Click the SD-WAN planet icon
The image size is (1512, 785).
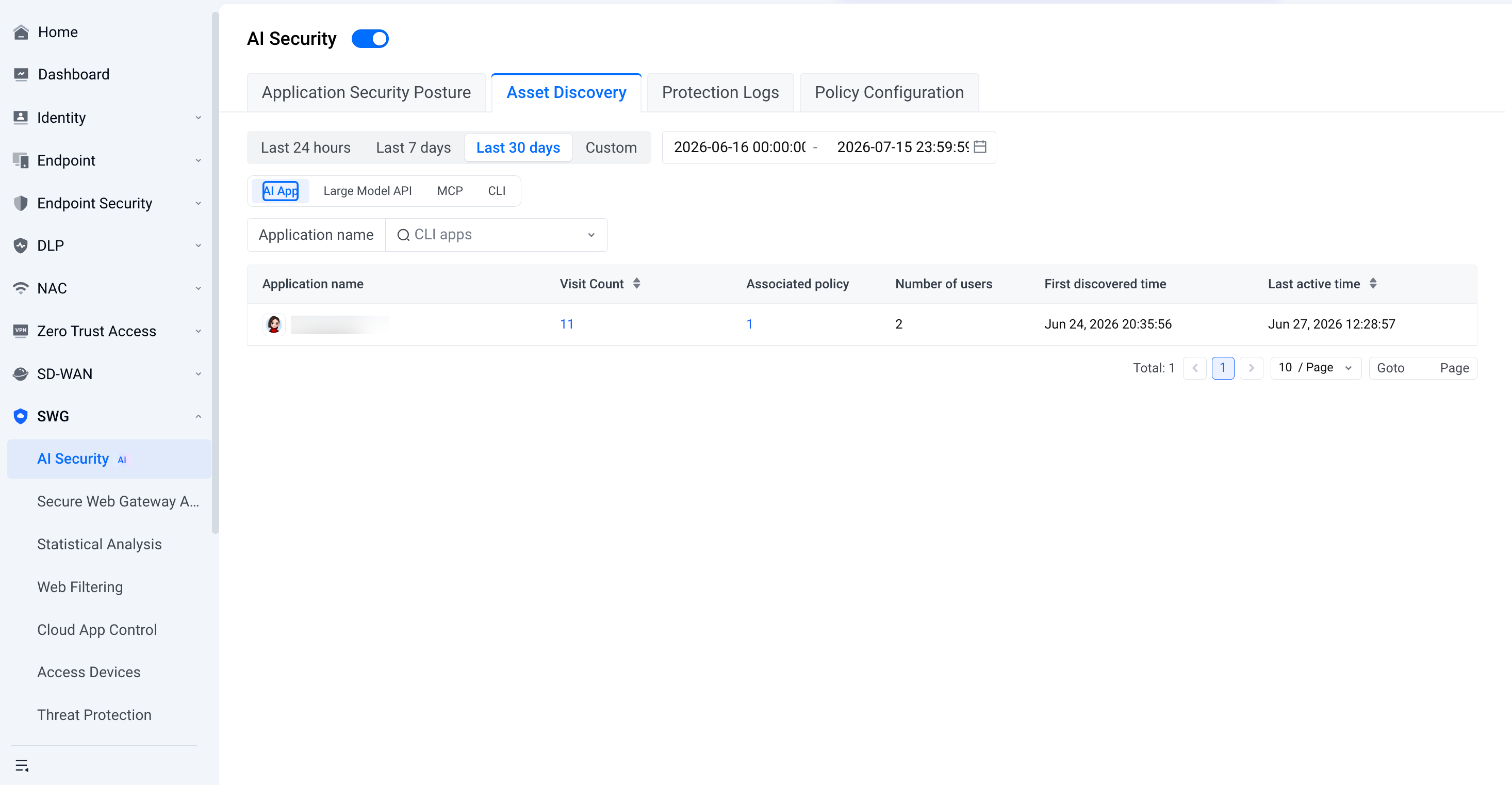[x=21, y=374]
